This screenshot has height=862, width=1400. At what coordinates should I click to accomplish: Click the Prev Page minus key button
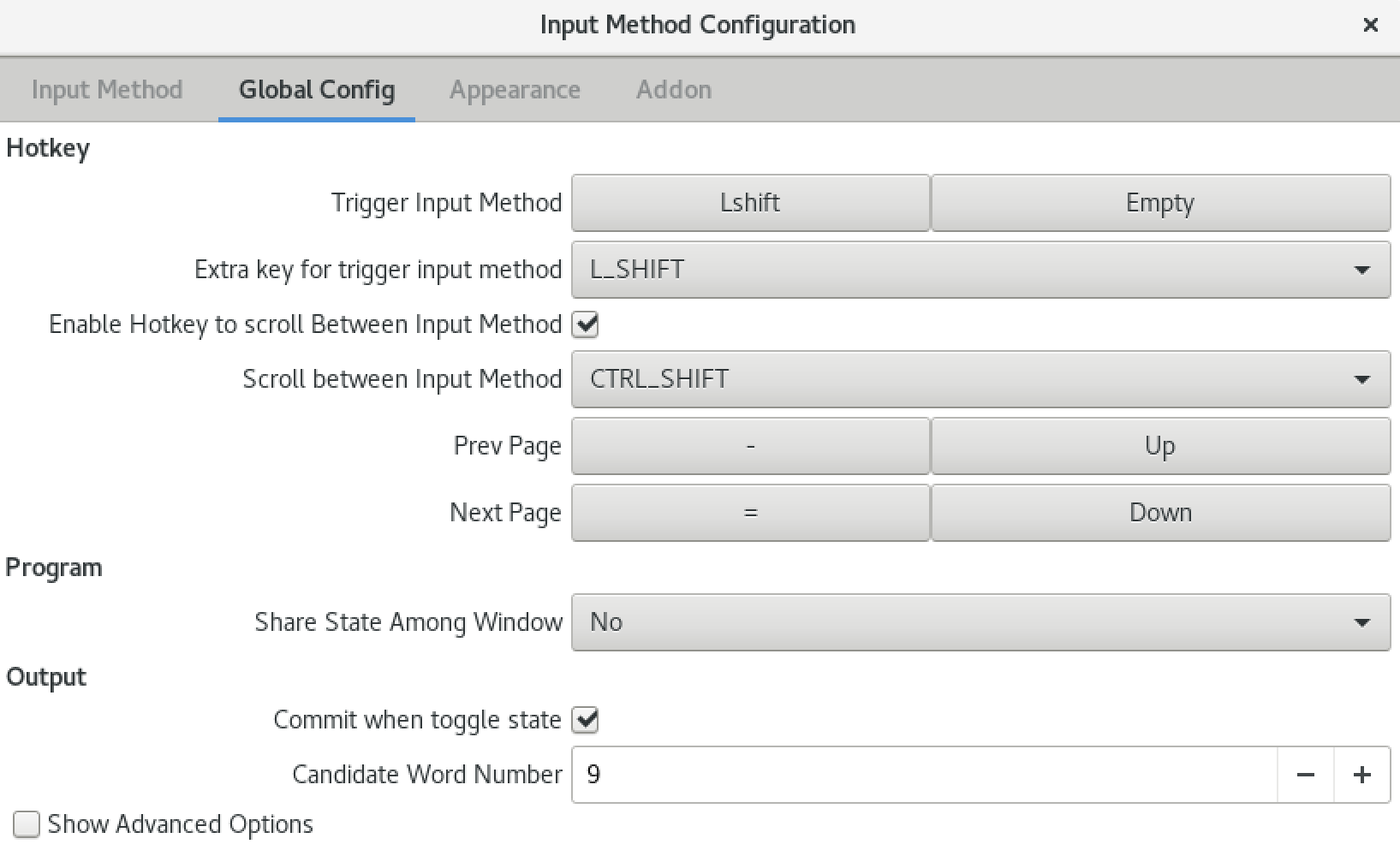pos(750,446)
